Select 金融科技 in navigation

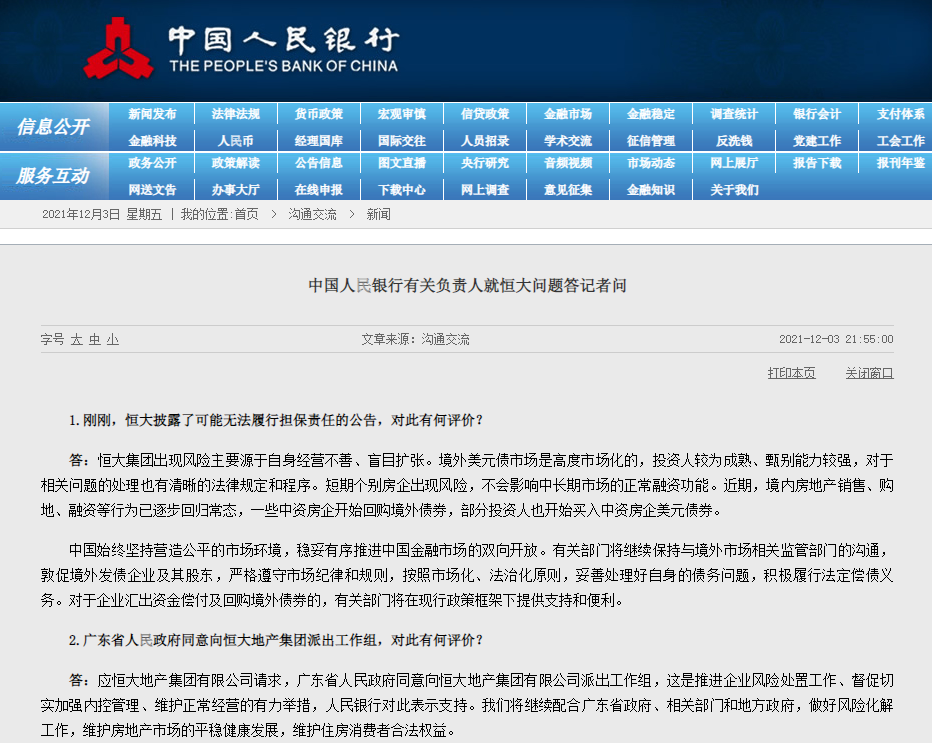[152, 141]
